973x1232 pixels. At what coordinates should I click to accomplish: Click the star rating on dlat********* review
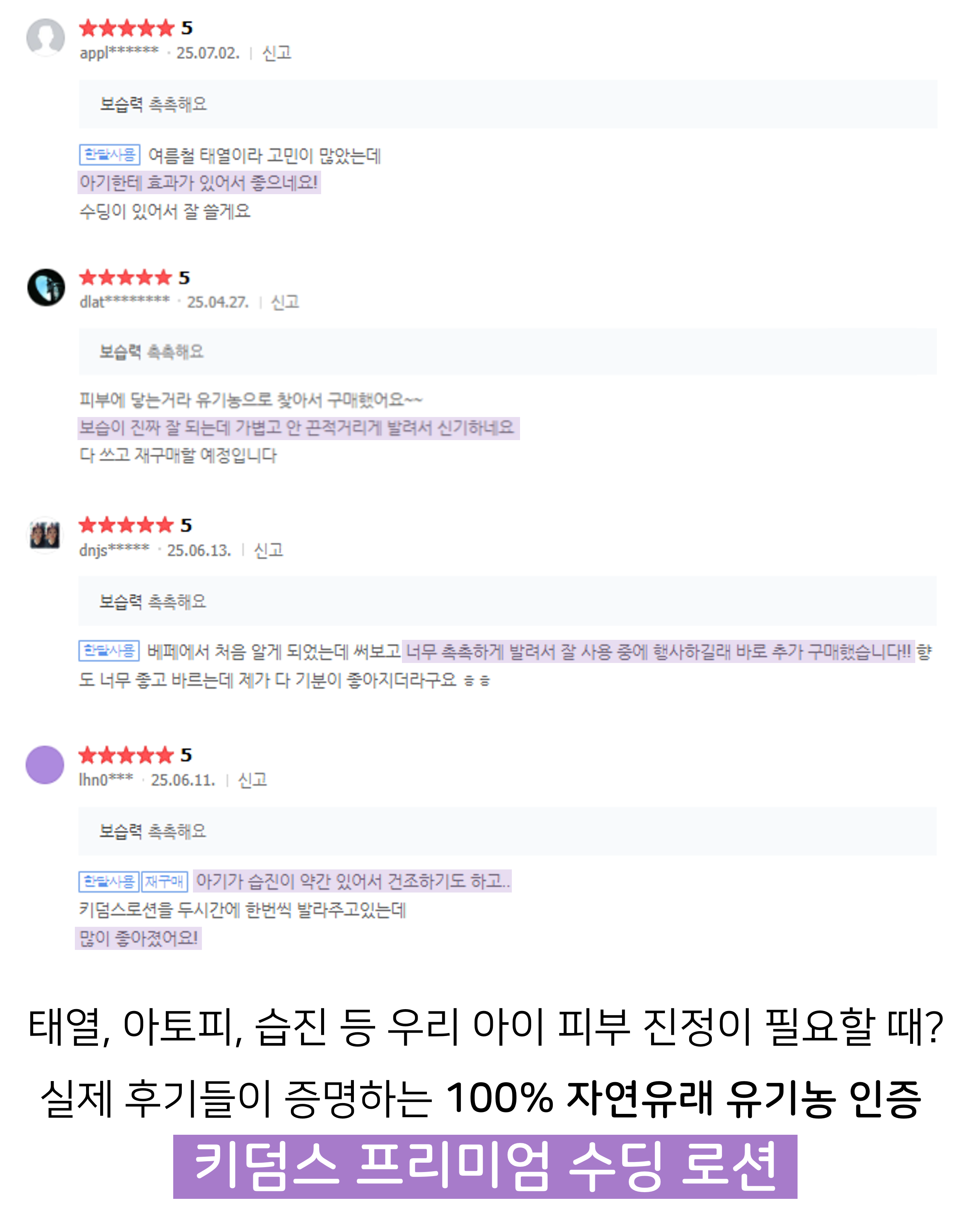[125, 278]
